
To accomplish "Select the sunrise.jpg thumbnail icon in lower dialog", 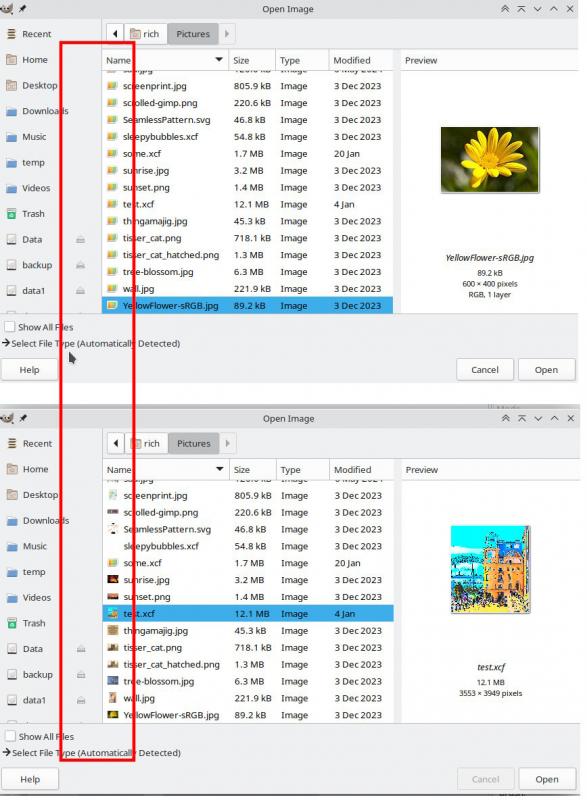I will (x=113, y=580).
